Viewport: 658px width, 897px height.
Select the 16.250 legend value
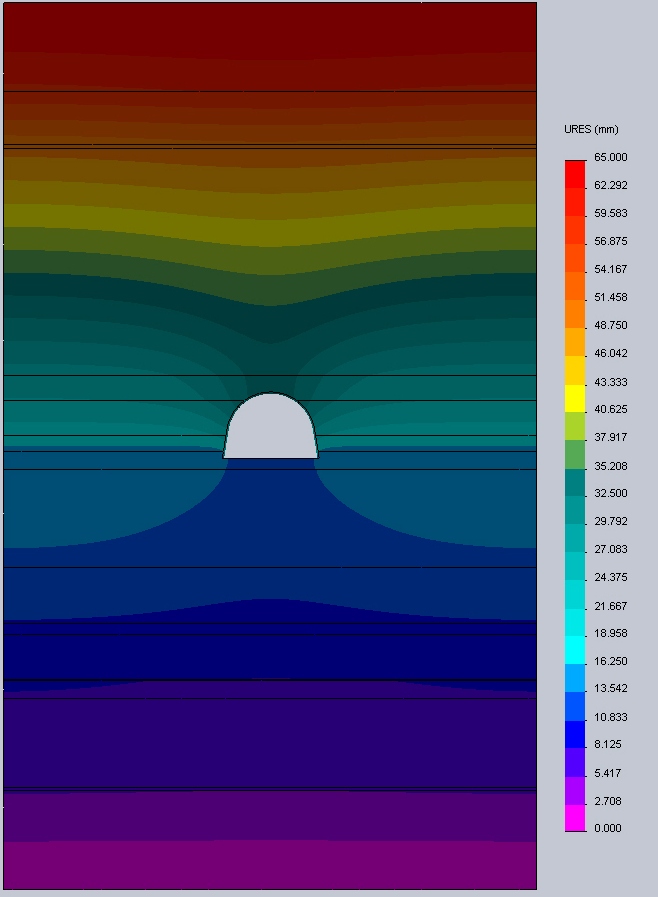[611, 662]
